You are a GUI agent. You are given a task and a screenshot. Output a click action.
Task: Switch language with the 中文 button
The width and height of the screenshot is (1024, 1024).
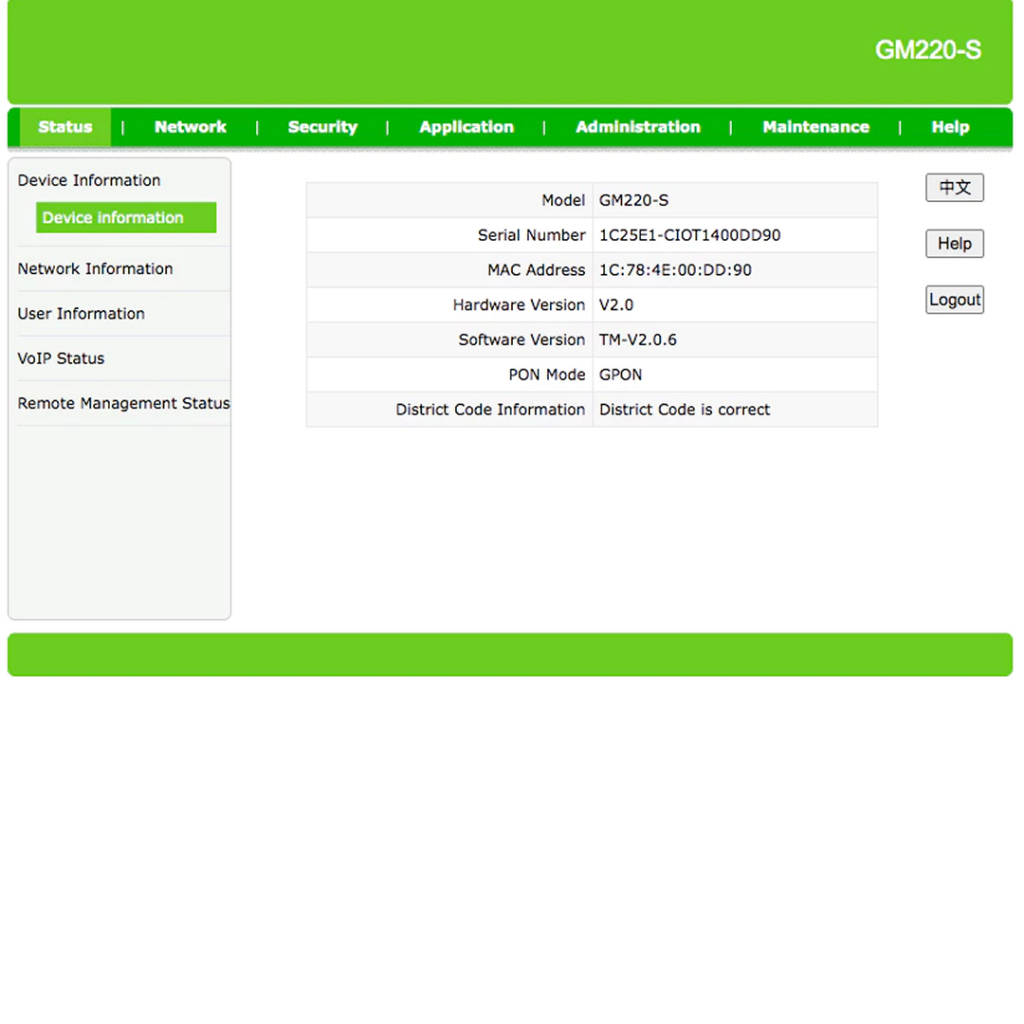954,188
